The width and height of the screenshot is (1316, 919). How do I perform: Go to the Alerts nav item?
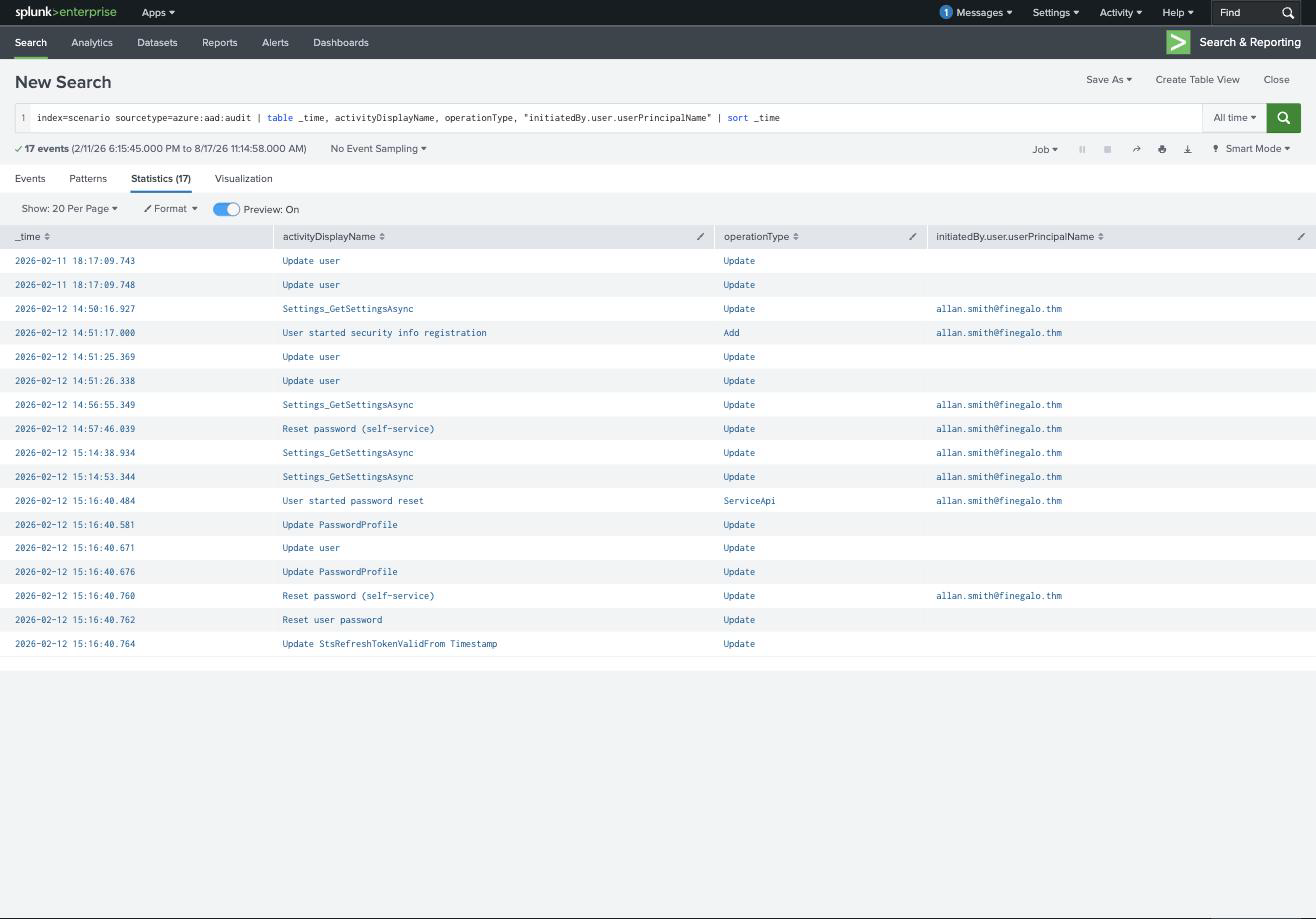[x=275, y=43]
